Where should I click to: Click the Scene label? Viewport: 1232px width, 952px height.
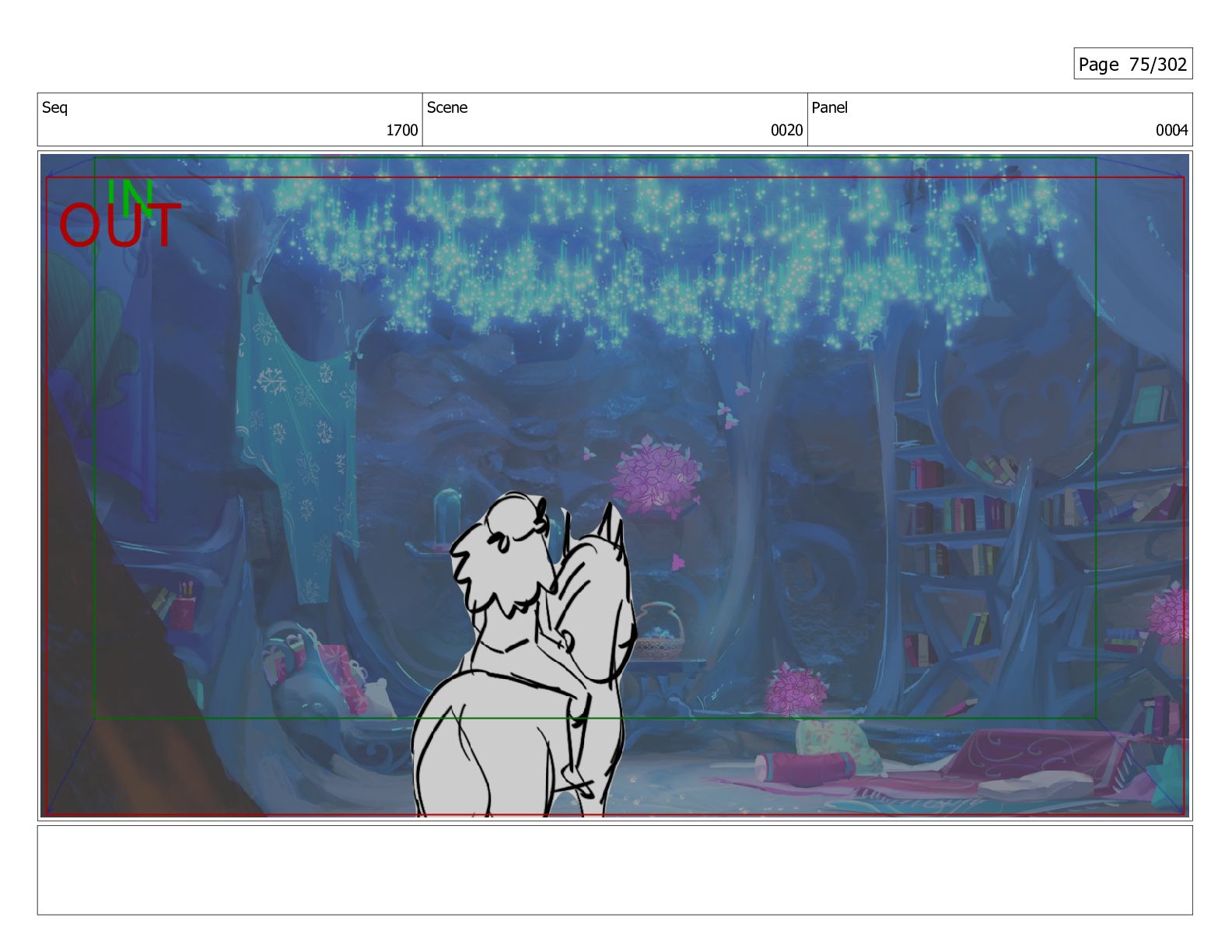click(447, 107)
